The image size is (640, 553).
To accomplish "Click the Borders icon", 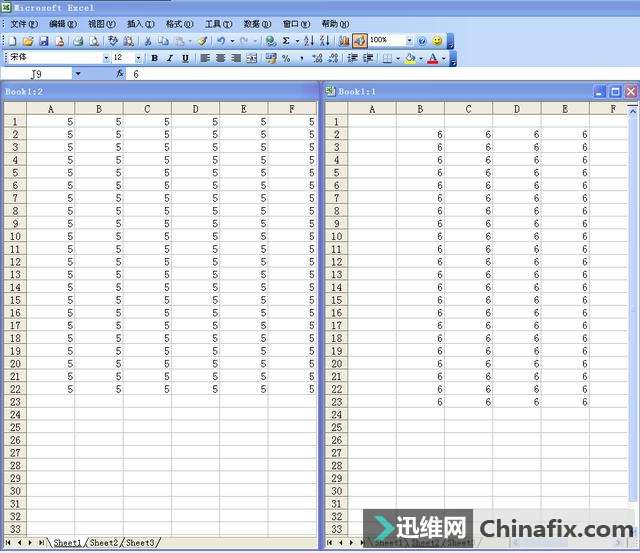I will point(387,58).
